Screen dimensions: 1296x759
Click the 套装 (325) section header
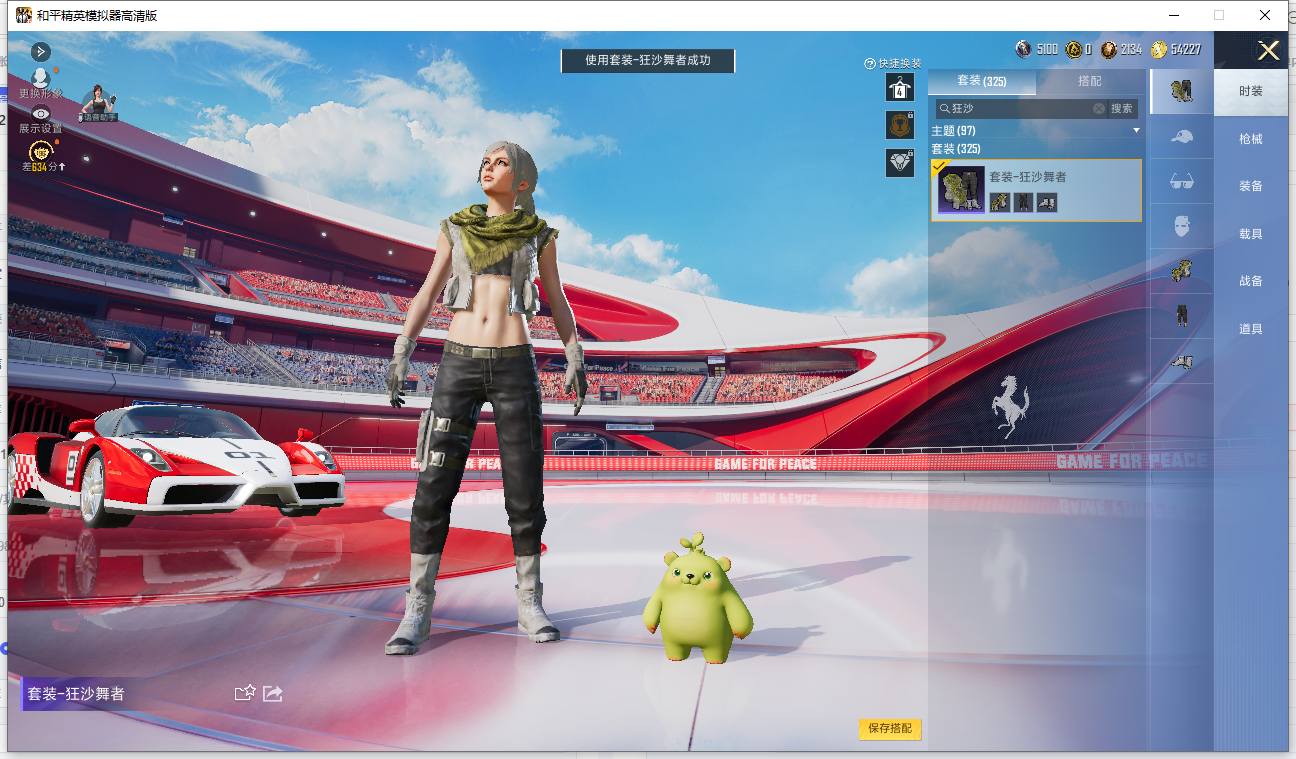pyautogui.click(x=955, y=148)
